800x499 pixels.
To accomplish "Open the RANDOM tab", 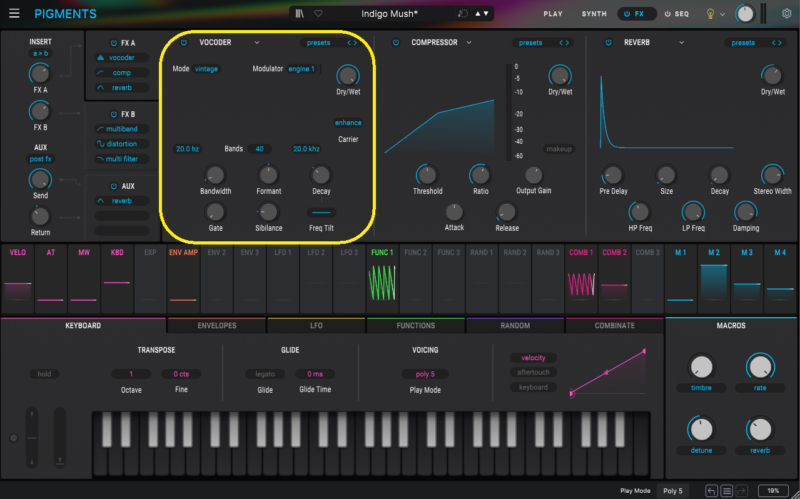I will [515, 326].
